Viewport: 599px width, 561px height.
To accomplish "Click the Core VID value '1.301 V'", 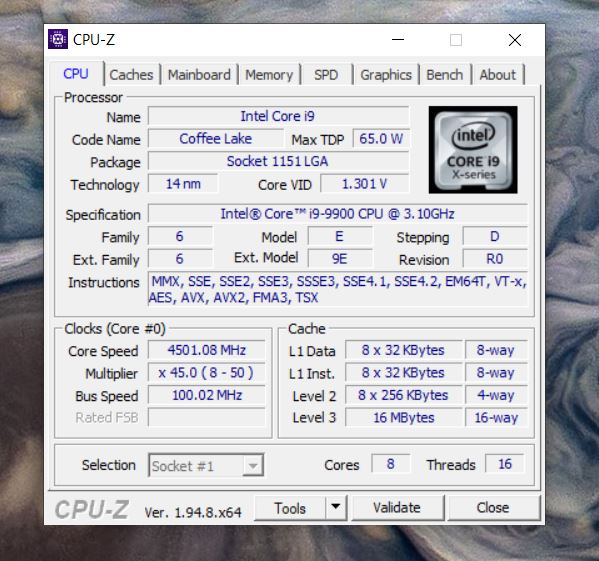I will tap(365, 184).
